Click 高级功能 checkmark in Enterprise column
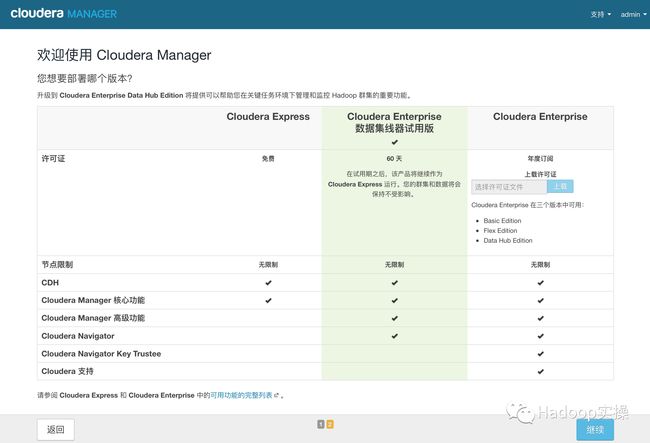This screenshot has width=650, height=443. 540,318
